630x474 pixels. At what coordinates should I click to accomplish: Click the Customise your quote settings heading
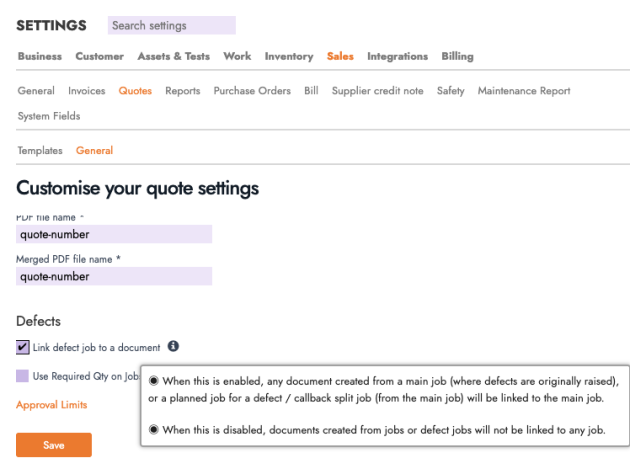(137, 188)
